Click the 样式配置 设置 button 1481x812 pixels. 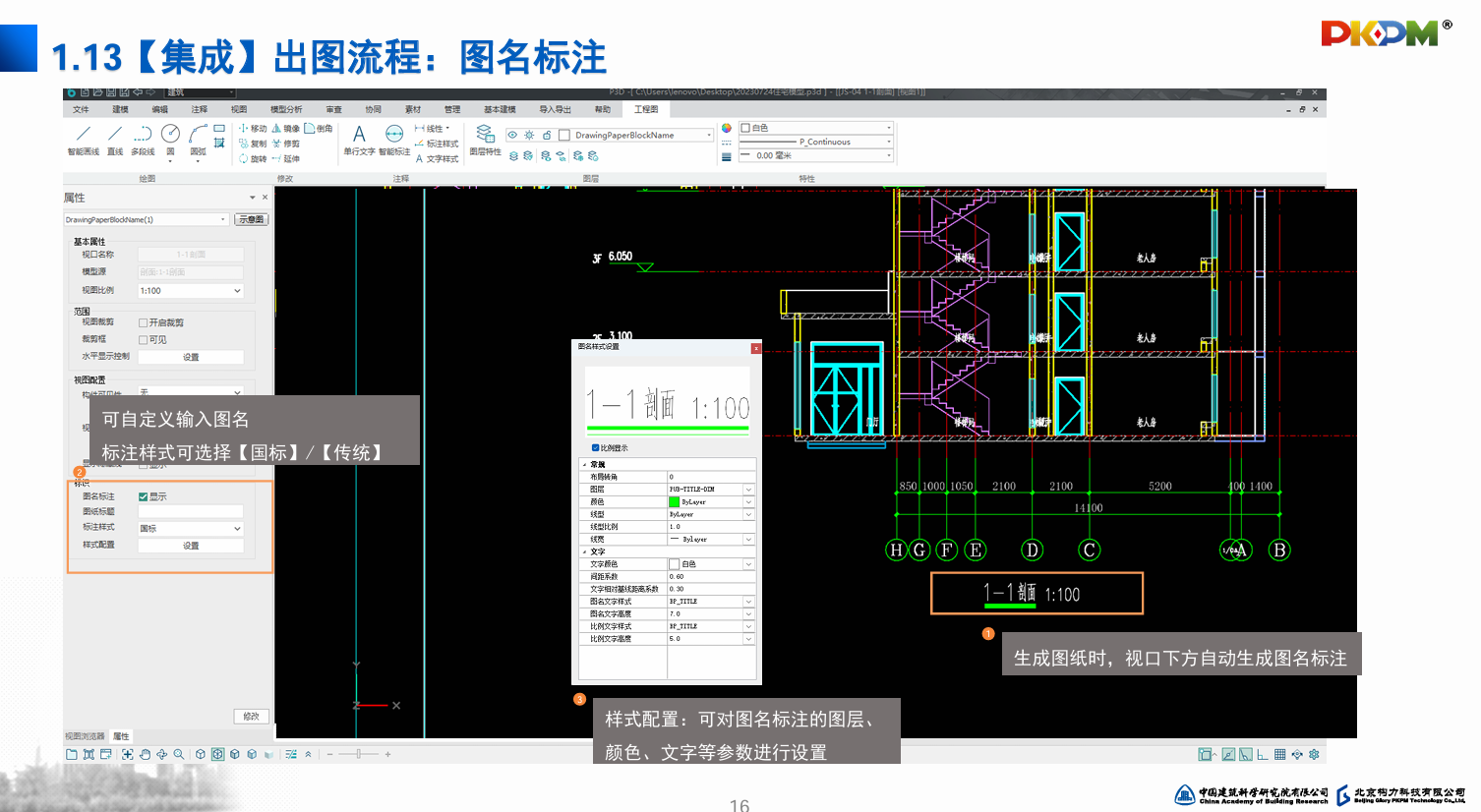pyautogui.click(x=191, y=546)
